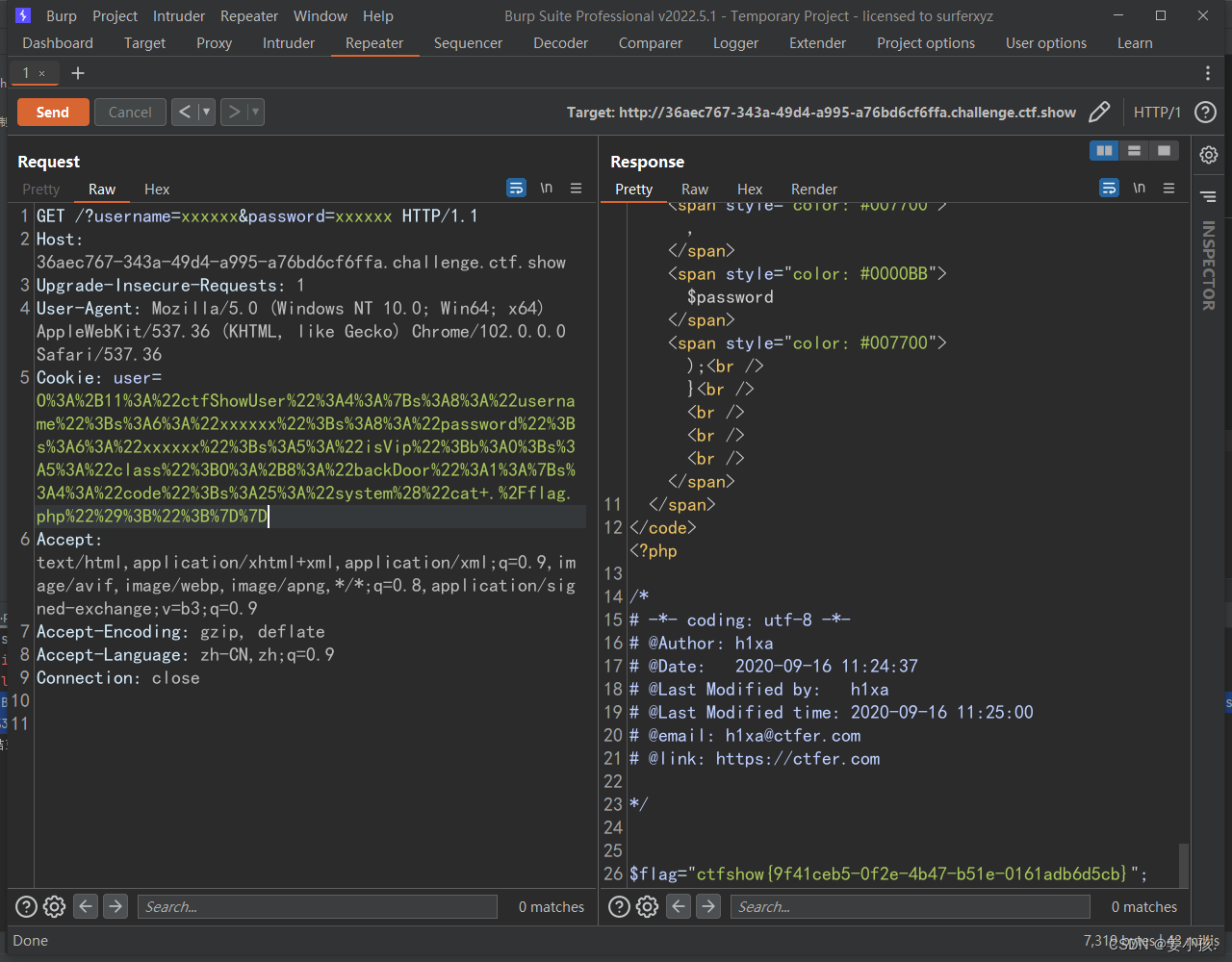This screenshot has height=962, width=1232.
Task: Switch to the Dashboard tab
Action: (x=58, y=43)
